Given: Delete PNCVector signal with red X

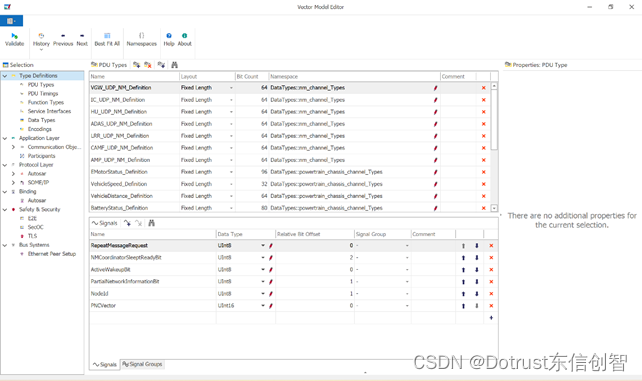Looking at the screenshot, I should 491,306.
